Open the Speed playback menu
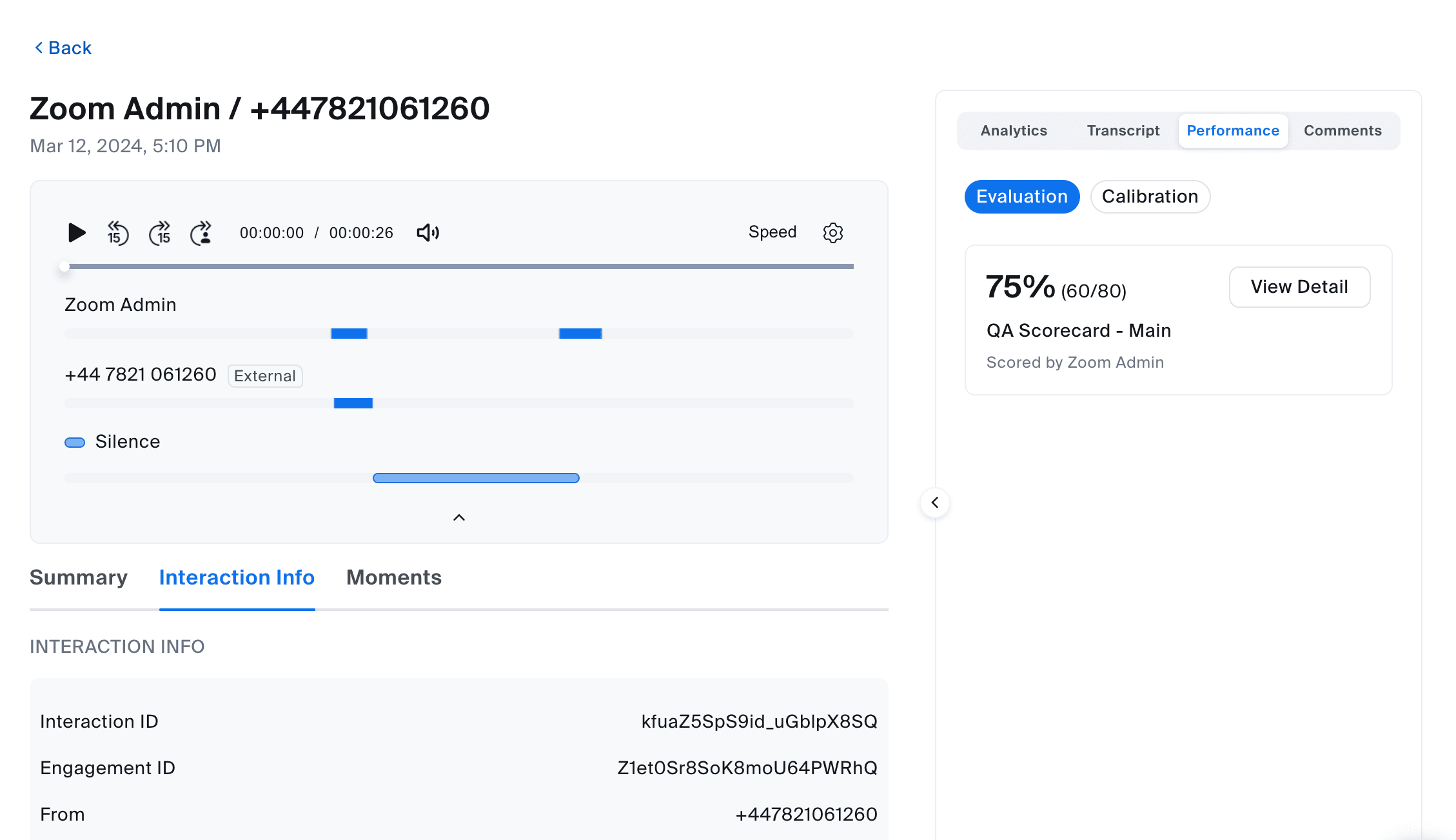The width and height of the screenshot is (1456, 840). click(772, 232)
